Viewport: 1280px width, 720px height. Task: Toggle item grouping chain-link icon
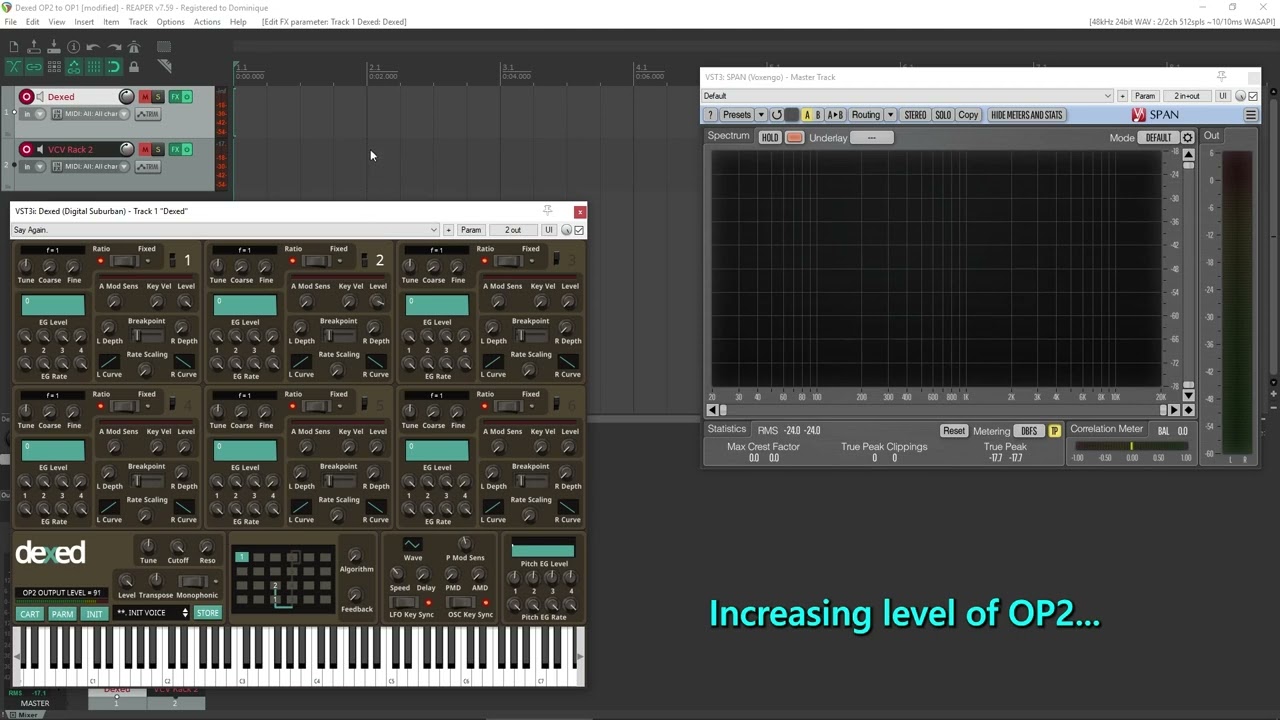click(33, 67)
